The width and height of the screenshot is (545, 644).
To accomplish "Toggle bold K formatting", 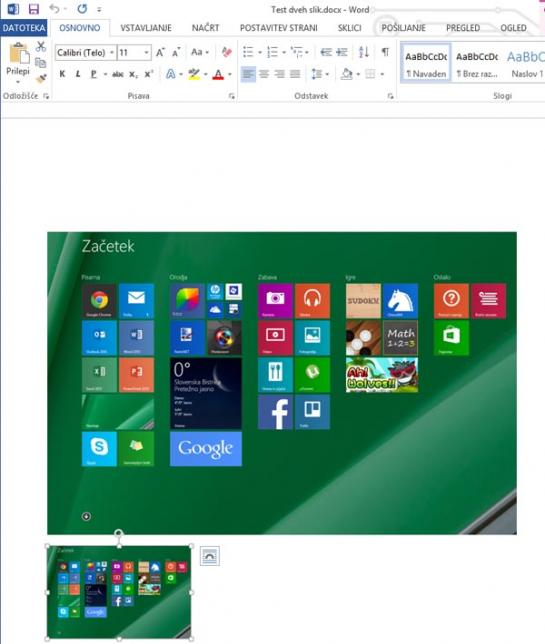I will pyautogui.click(x=62, y=74).
